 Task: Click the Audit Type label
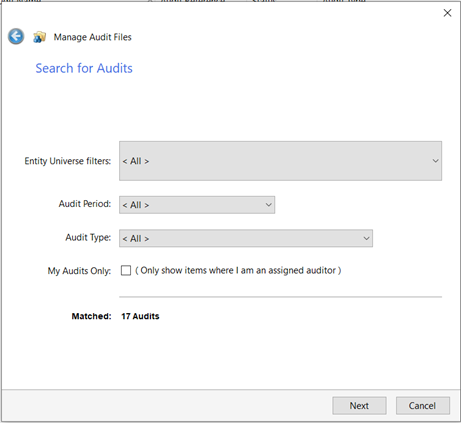point(88,237)
